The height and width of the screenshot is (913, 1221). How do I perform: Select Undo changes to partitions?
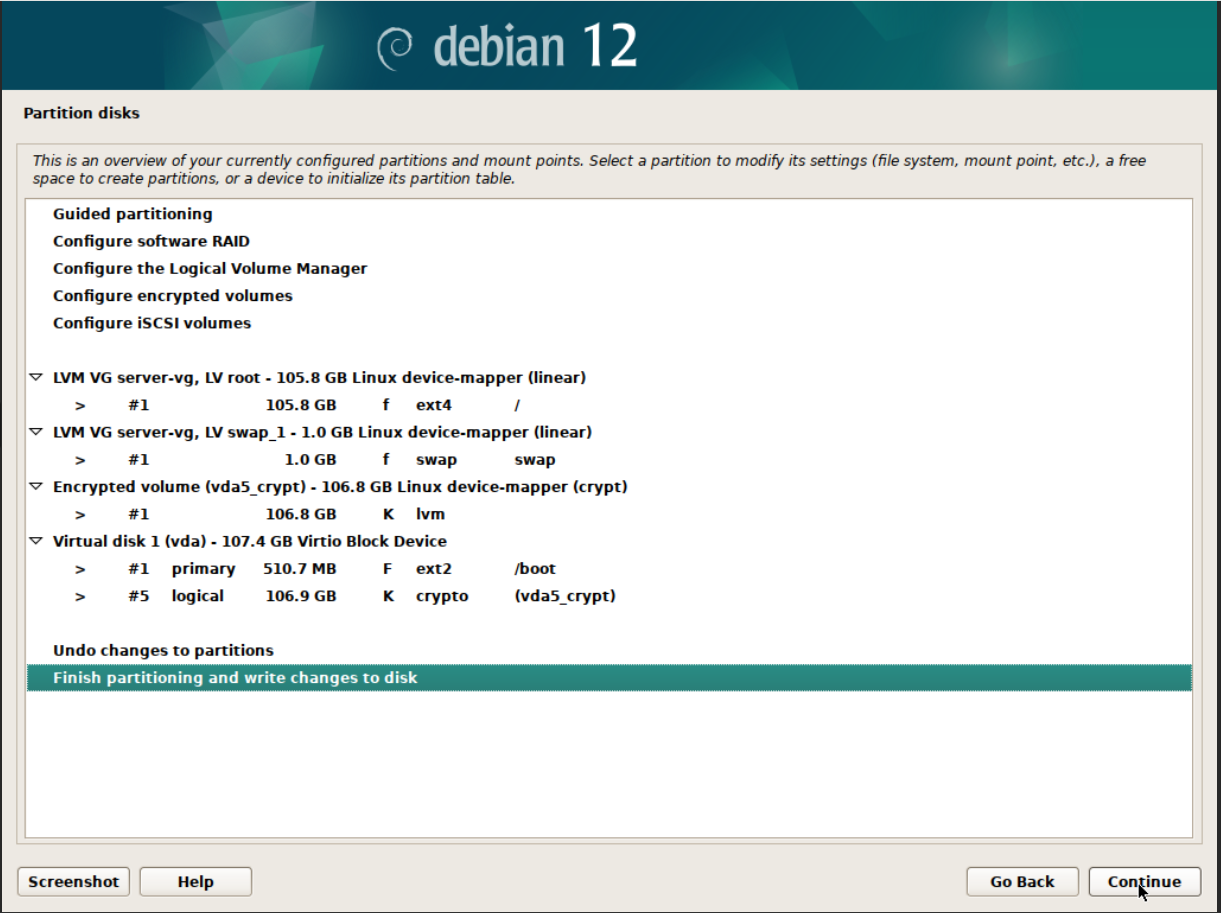[x=609, y=650]
